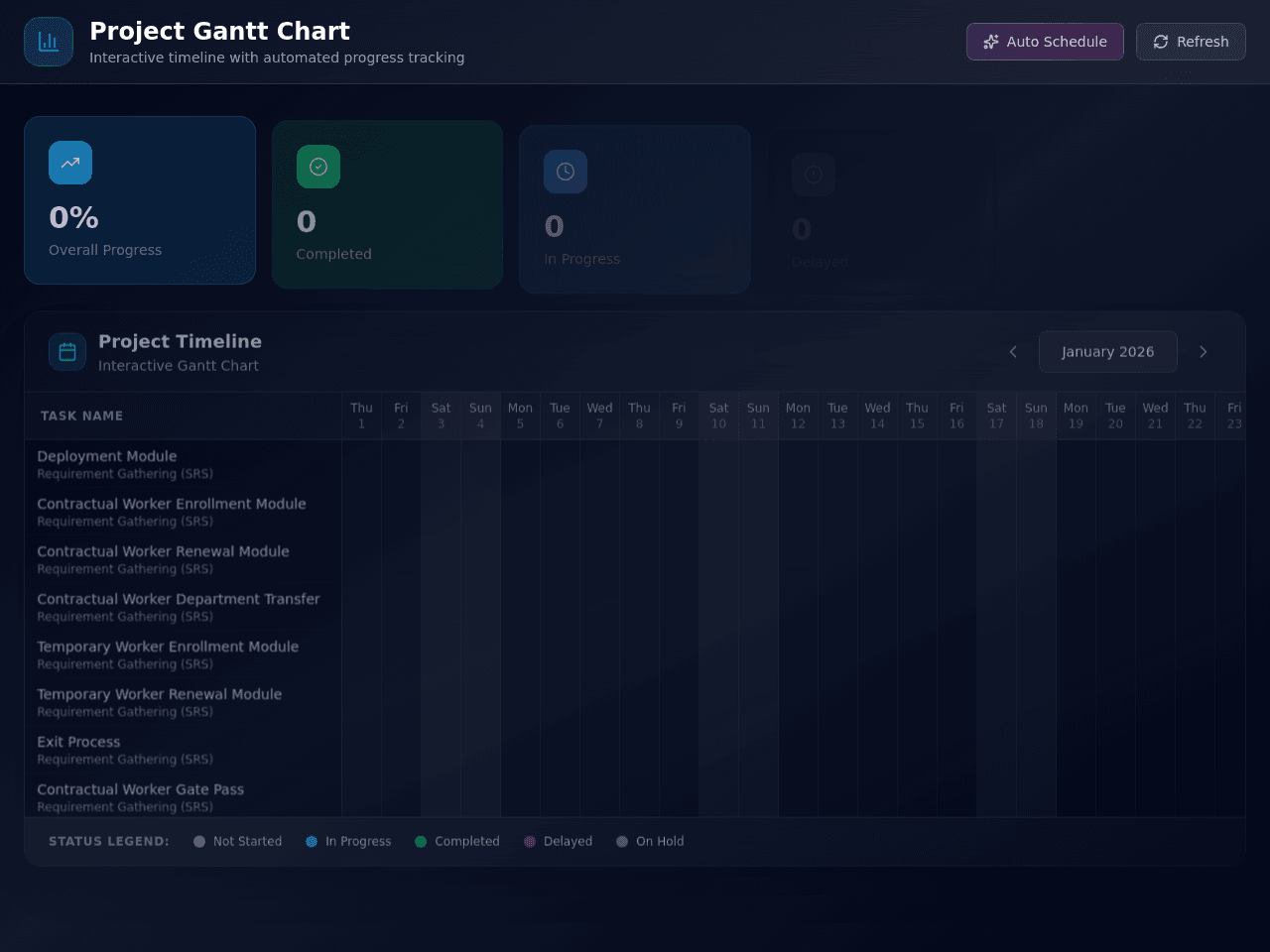Click the Completed count card
Image resolution: width=1270 pixels, height=952 pixels.
click(387, 205)
